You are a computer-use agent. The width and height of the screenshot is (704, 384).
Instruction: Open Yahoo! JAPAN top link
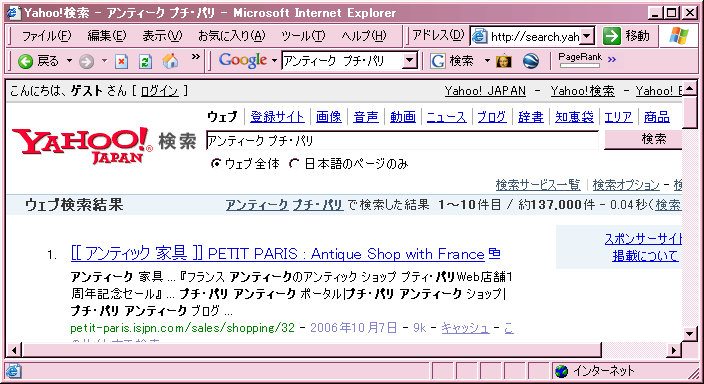485,91
